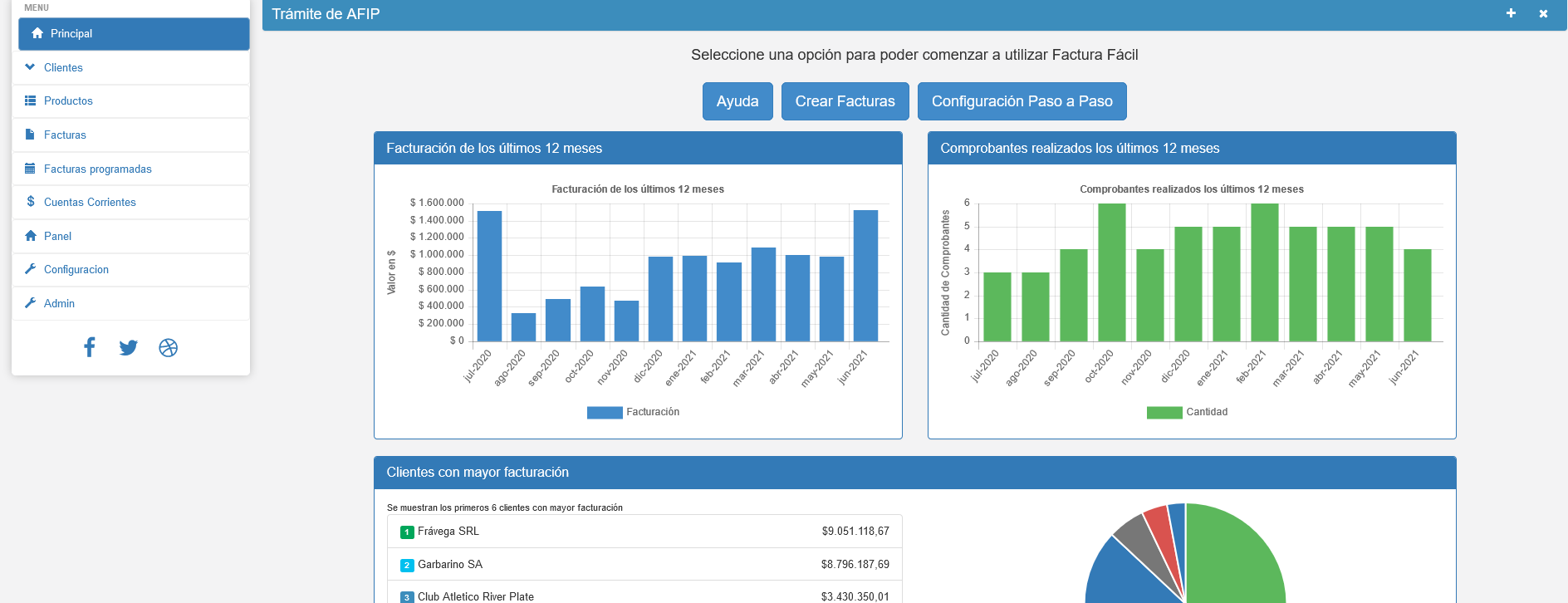
Task: Click the feb-2021 green vouchers bar
Action: click(1265, 272)
